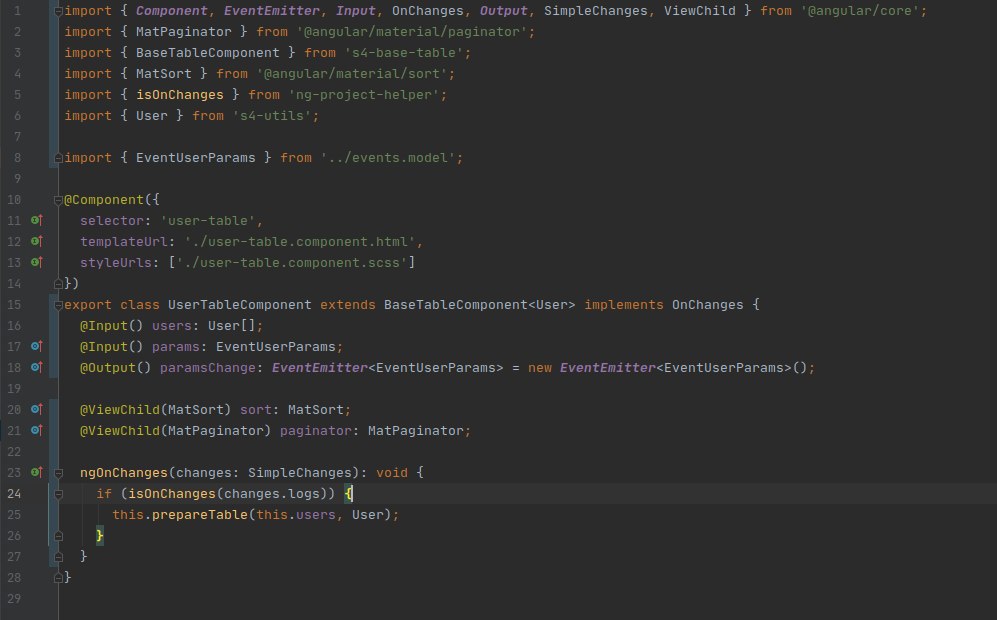Viewport: 997px width, 620px height.
Task: Click the fold end marker on line 27
Action: [58, 557]
